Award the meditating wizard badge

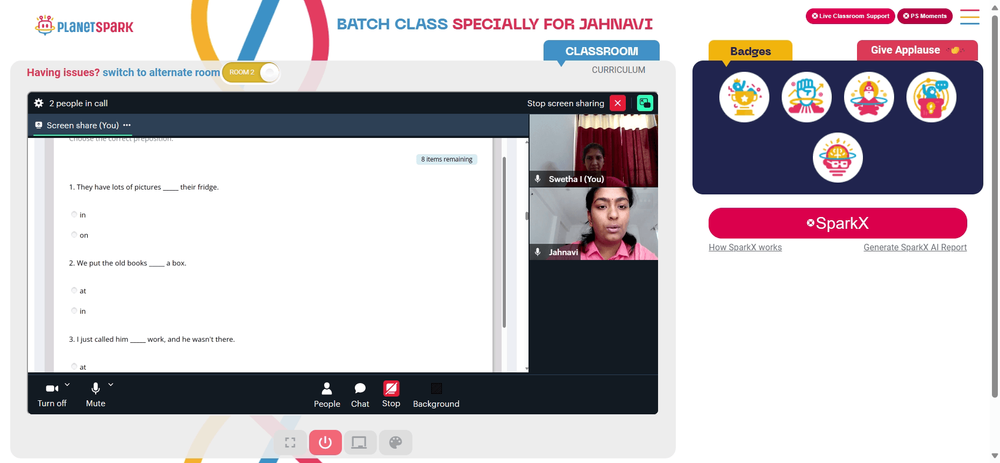click(x=869, y=97)
